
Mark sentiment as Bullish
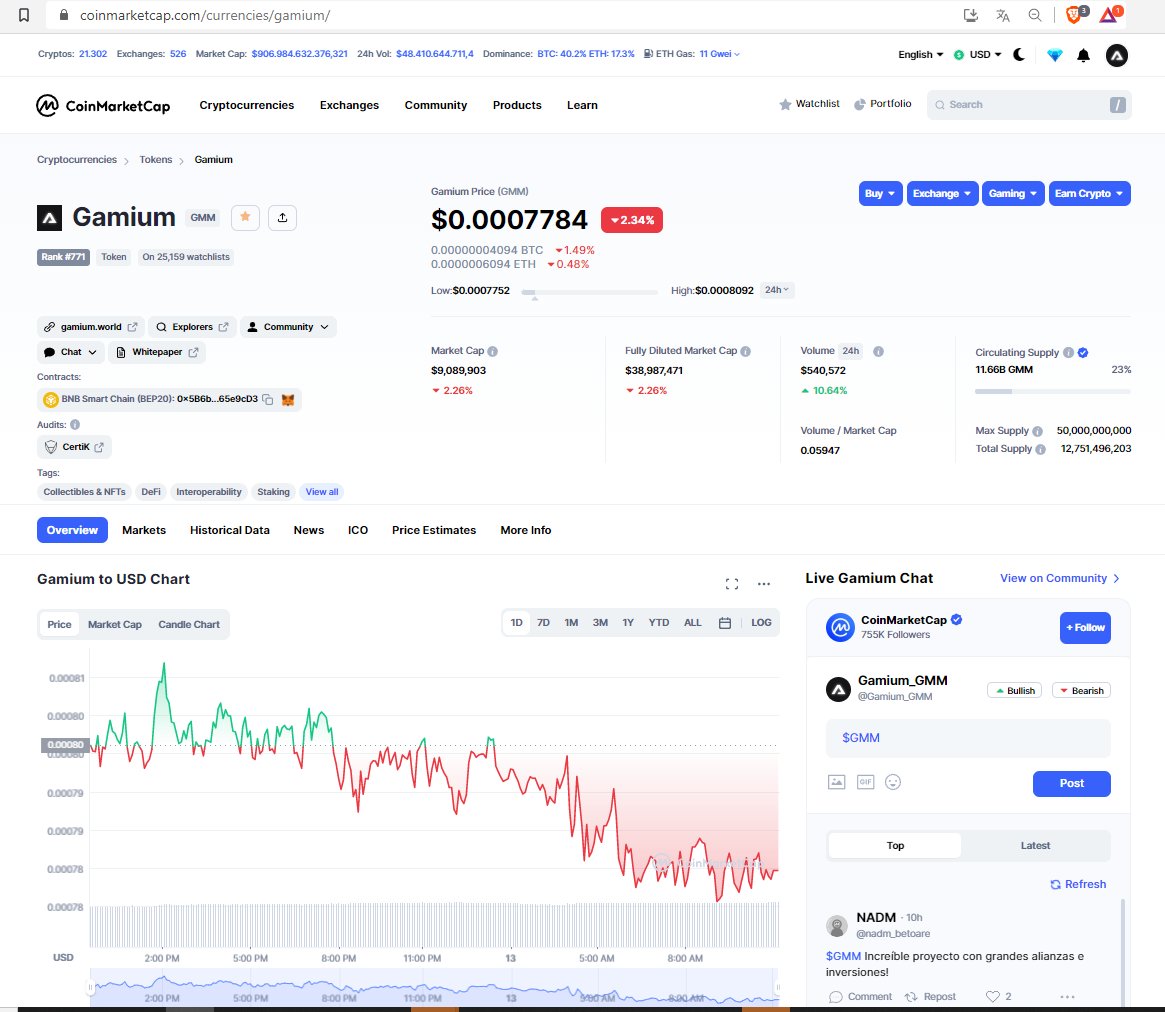[x=1014, y=690]
